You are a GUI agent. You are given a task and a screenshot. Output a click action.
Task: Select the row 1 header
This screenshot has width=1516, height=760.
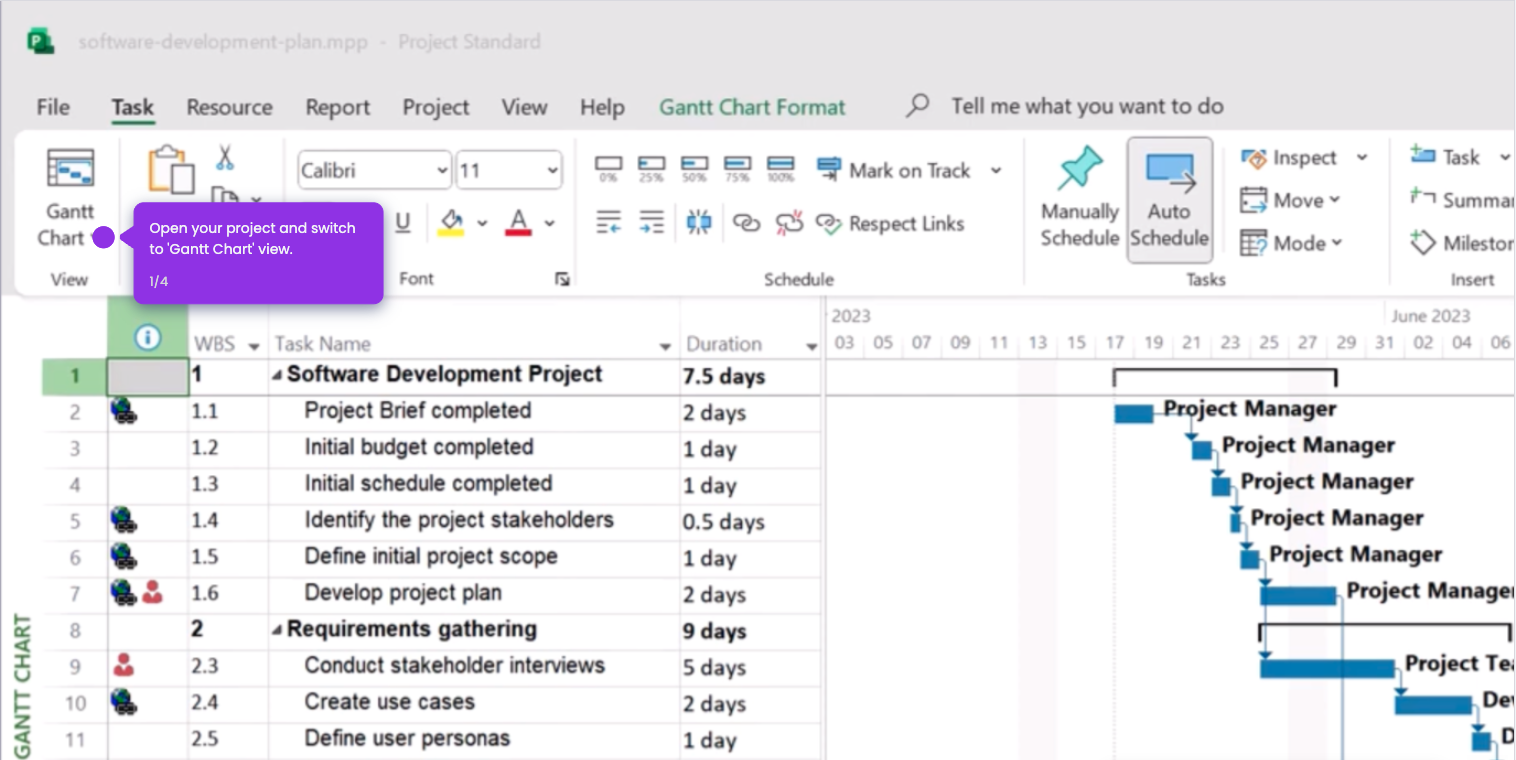74,377
